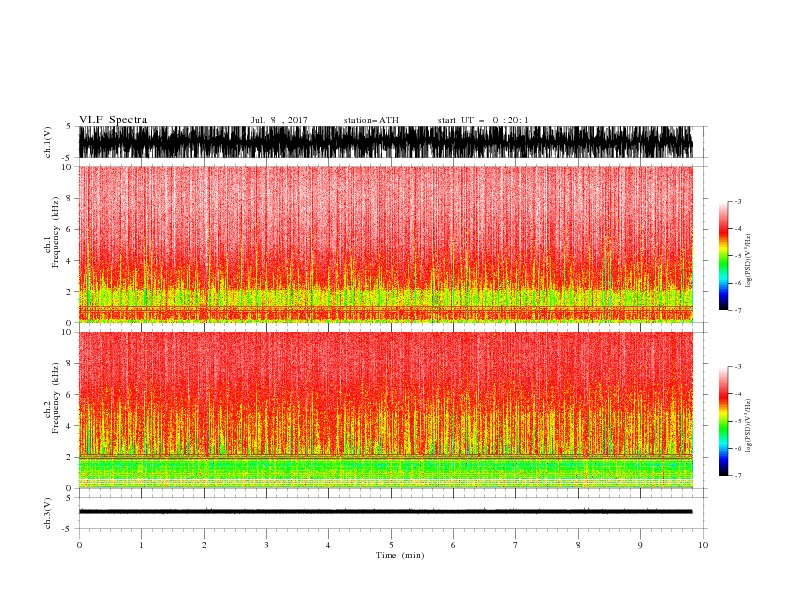Click the ch.2 spectrogram color bar
The image size is (792, 612).
[x=723, y=421]
